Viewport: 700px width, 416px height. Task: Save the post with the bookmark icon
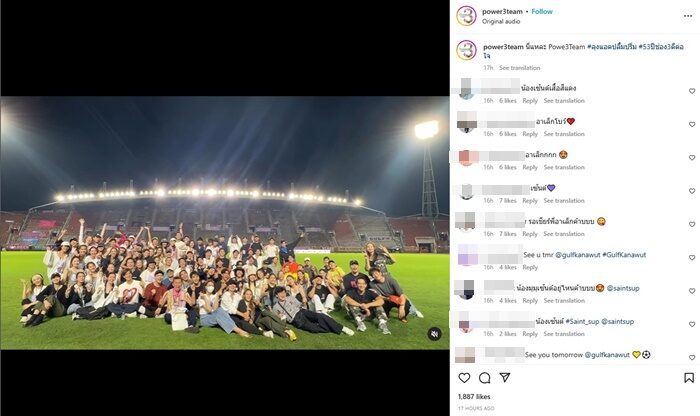[689, 378]
